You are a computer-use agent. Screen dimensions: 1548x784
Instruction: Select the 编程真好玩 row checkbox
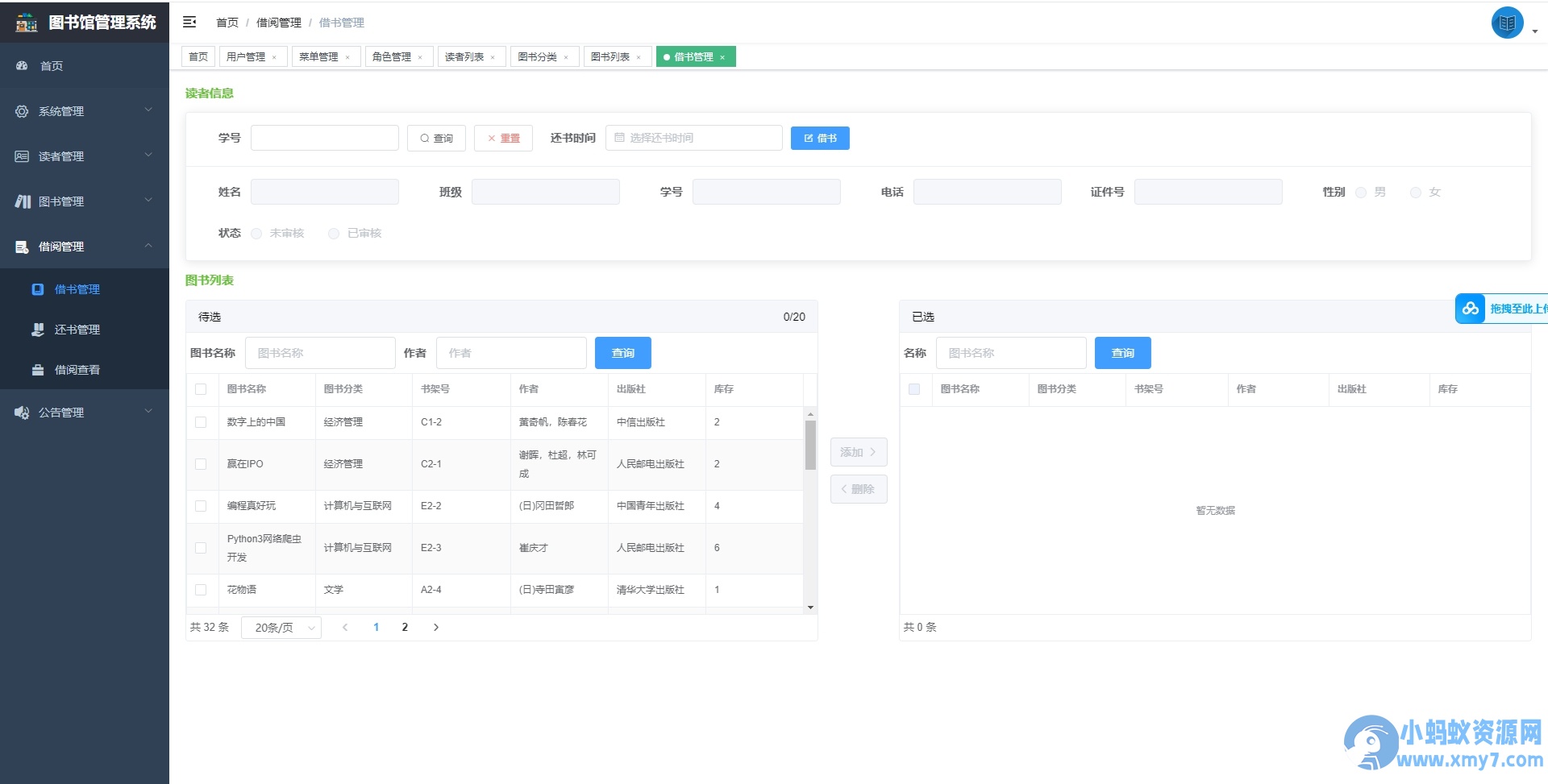click(x=201, y=506)
